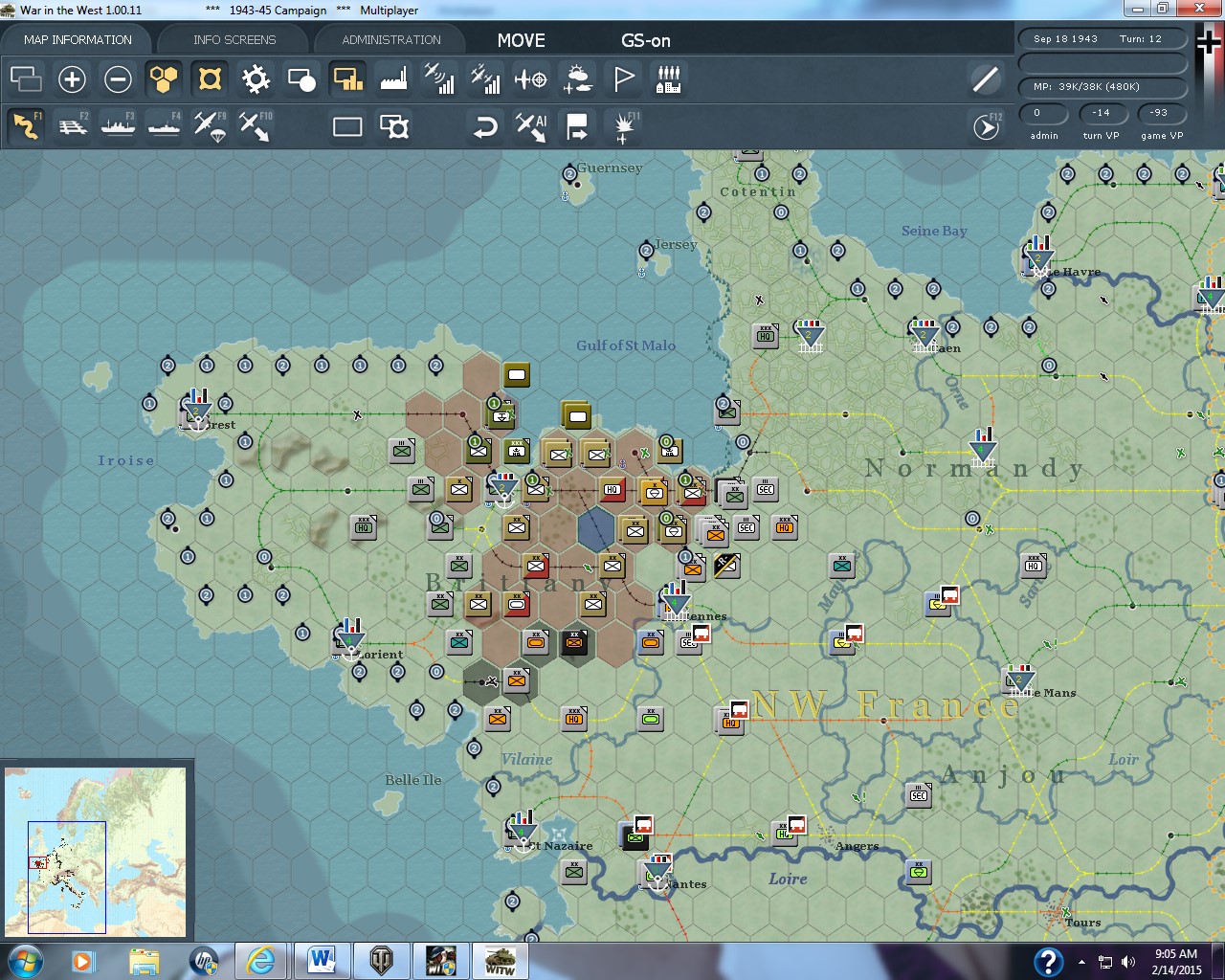Click the WITW taskbar button
The image size is (1225, 980).
tap(501, 960)
